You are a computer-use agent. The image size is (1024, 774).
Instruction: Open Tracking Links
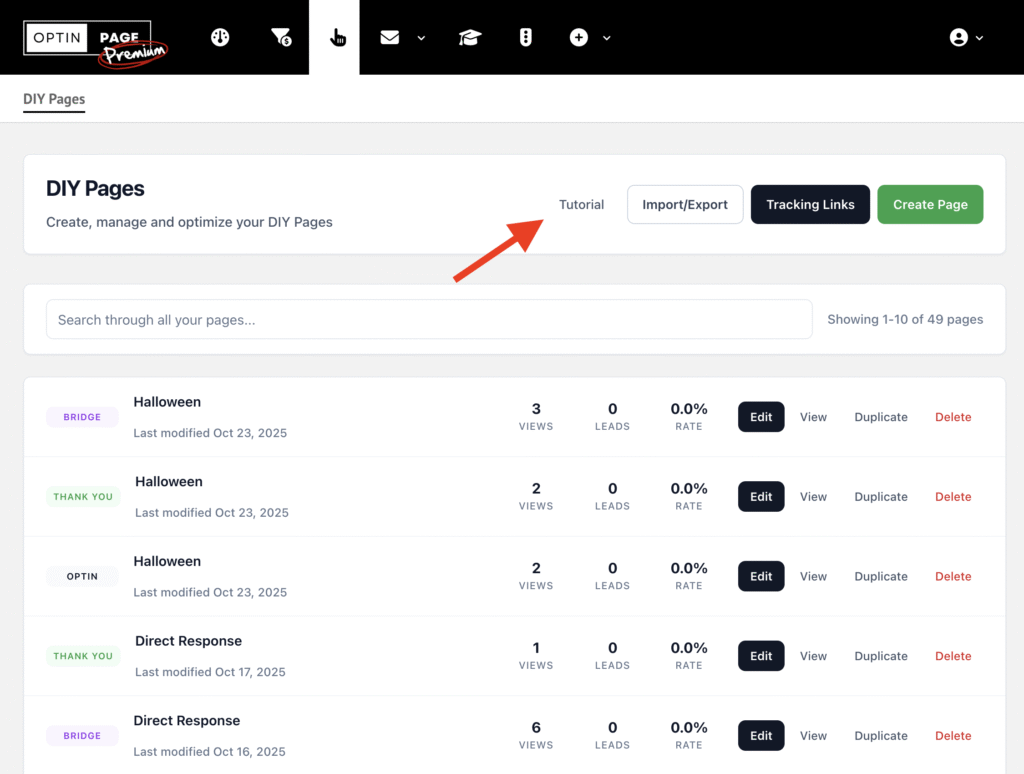tap(810, 204)
